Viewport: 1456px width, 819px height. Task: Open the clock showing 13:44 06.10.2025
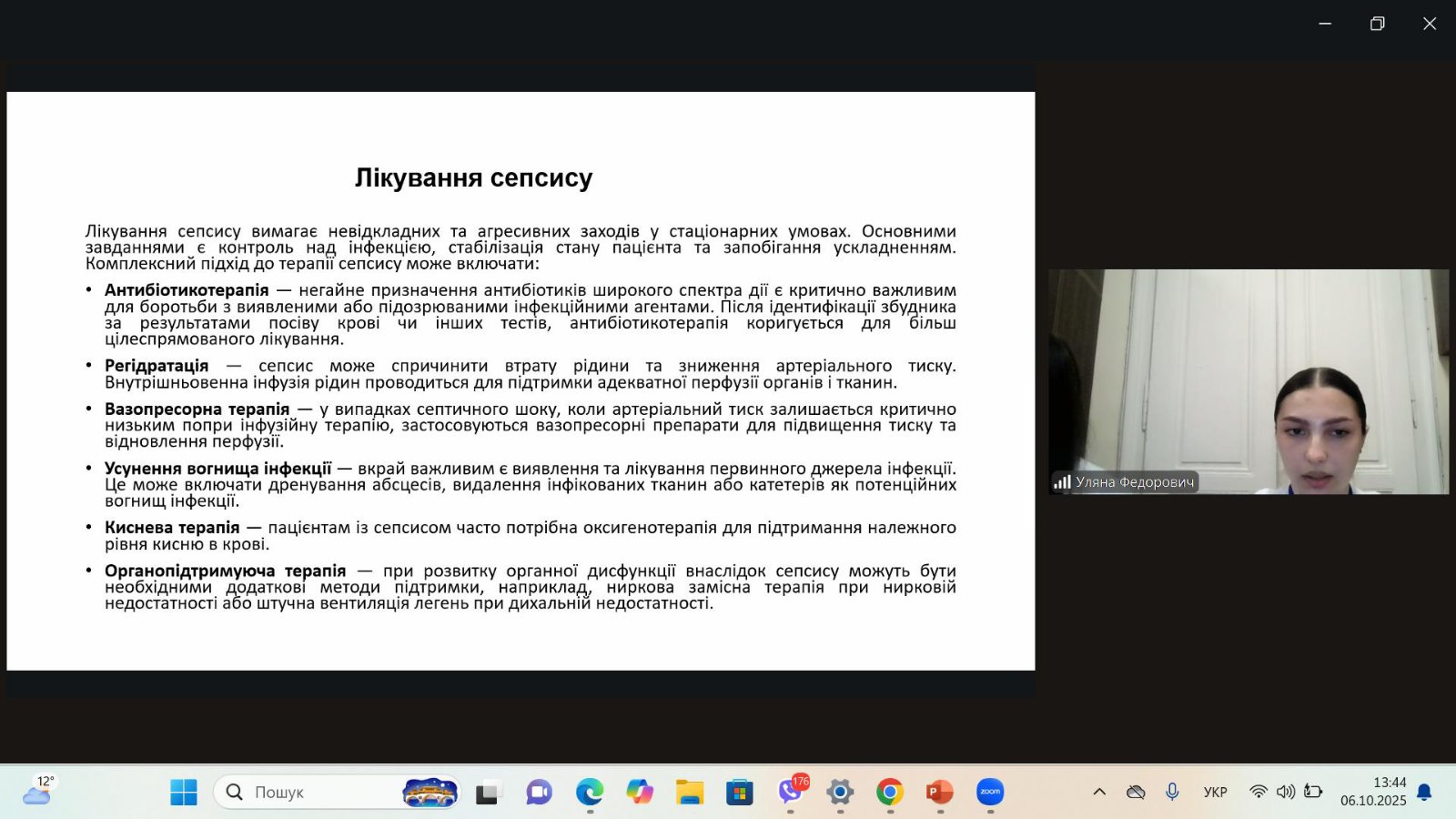[x=1373, y=792]
